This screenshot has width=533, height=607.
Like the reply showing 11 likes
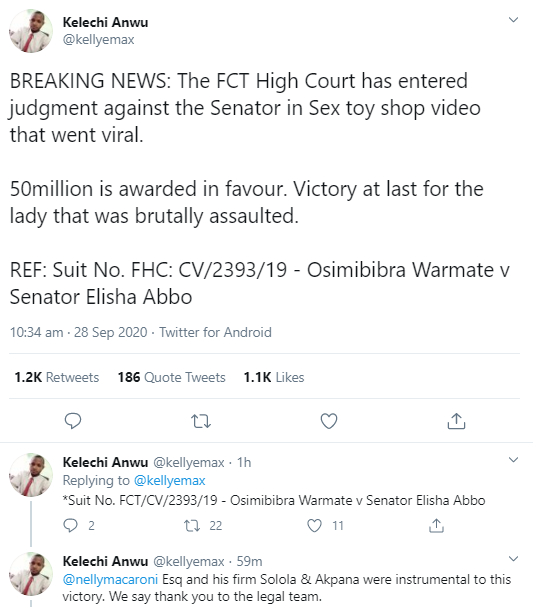click(x=314, y=525)
